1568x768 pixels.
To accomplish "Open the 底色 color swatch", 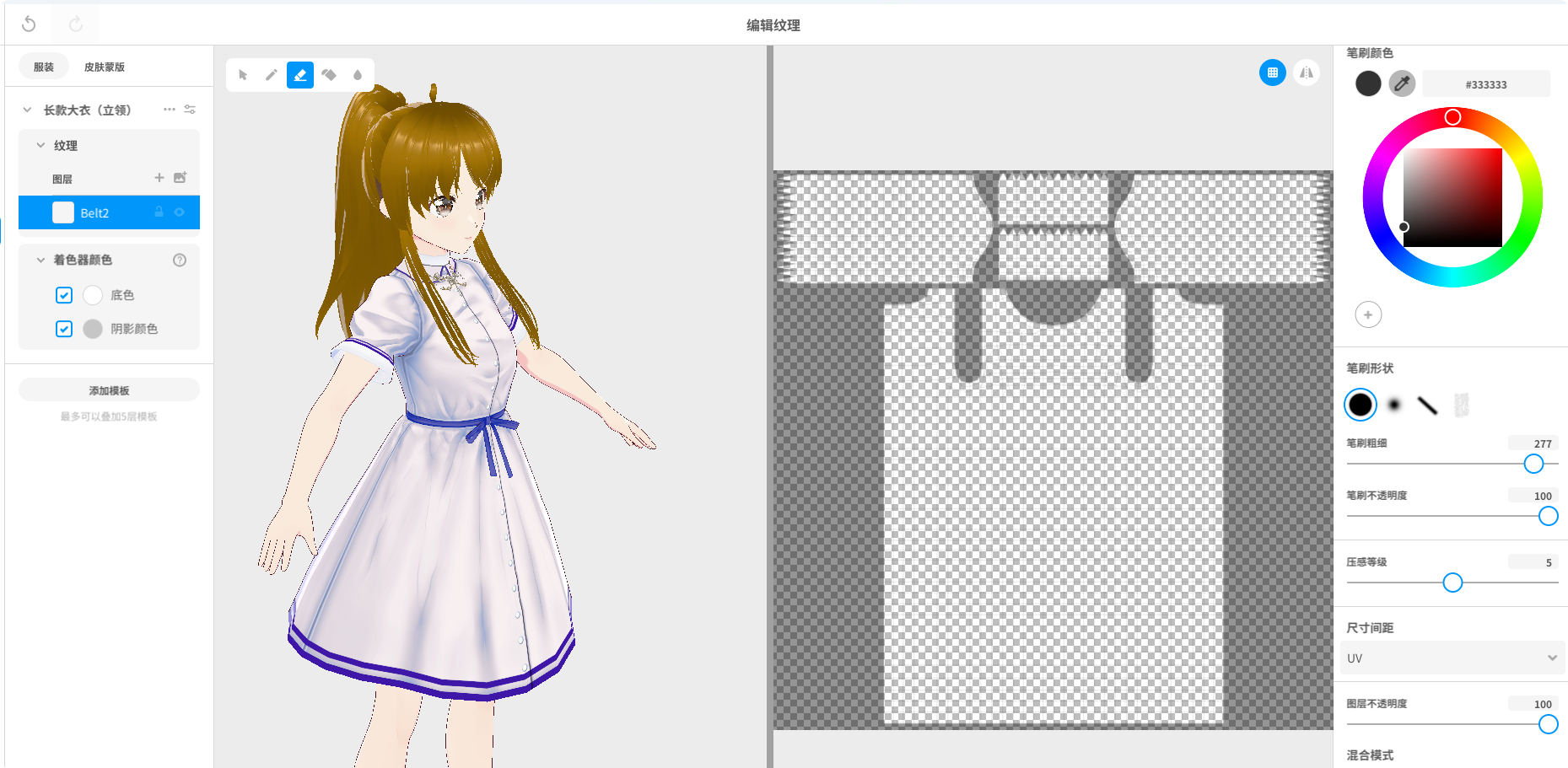I will [93, 295].
